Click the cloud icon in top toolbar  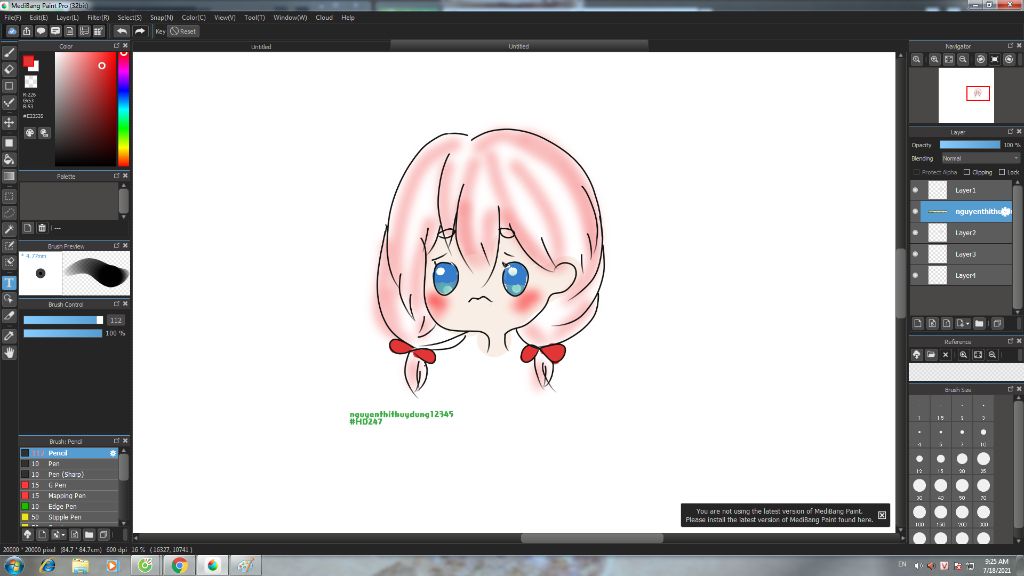(x=12, y=31)
